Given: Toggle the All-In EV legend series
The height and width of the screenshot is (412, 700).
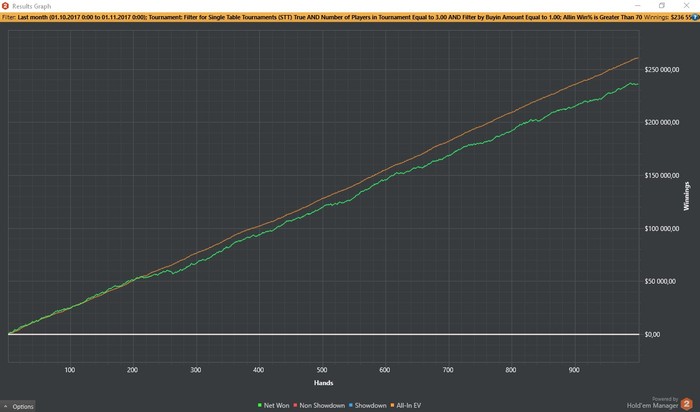Looking at the screenshot, I should coord(406,405).
